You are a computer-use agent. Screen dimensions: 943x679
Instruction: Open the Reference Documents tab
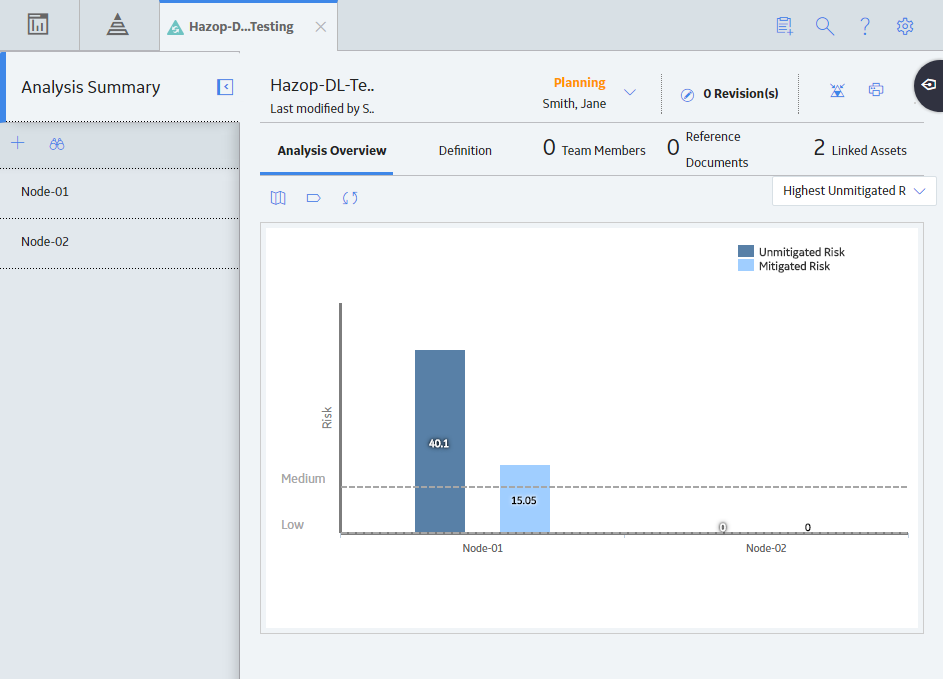[x=708, y=149]
